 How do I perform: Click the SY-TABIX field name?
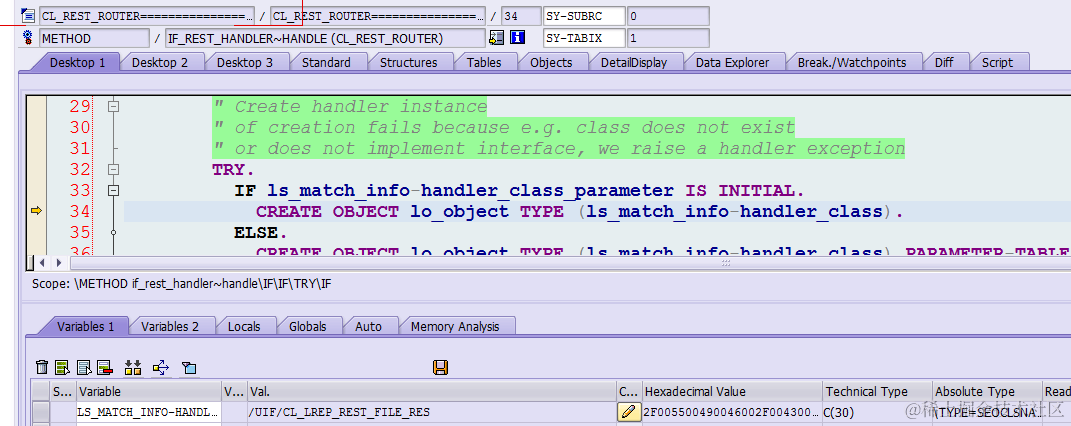584,38
